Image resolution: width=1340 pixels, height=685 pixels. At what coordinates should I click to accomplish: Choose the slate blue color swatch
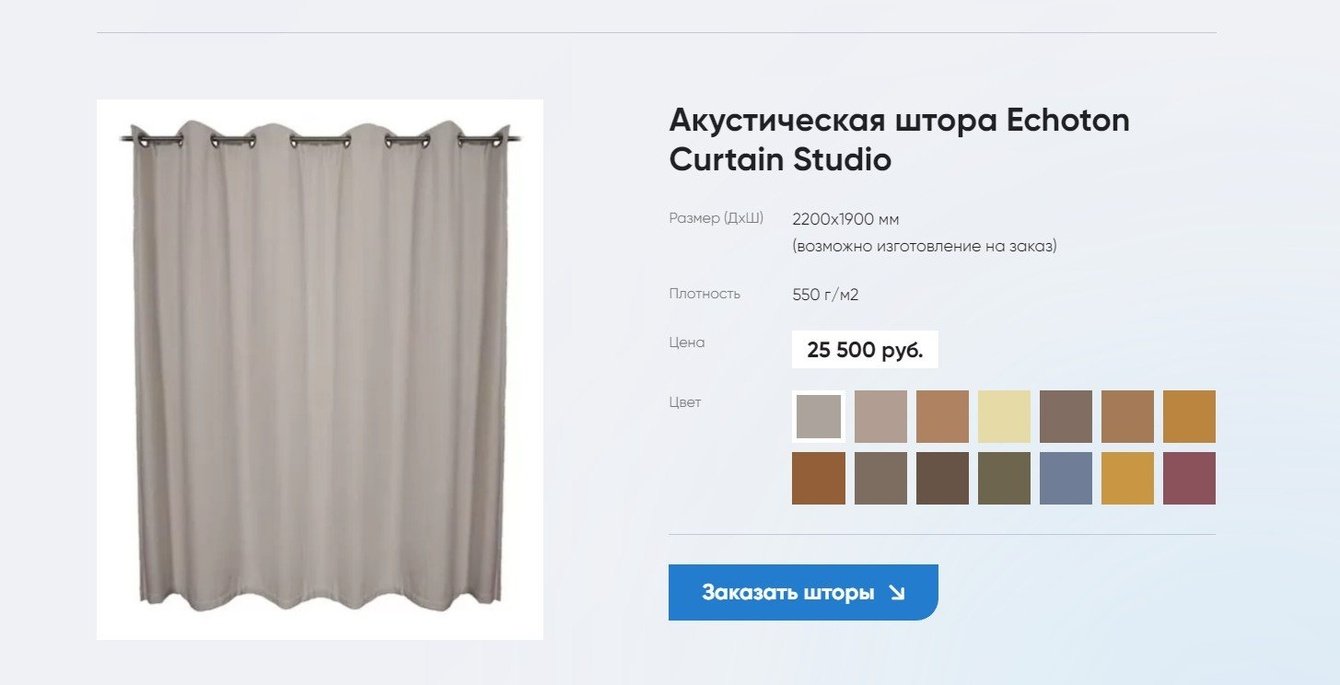point(1066,478)
